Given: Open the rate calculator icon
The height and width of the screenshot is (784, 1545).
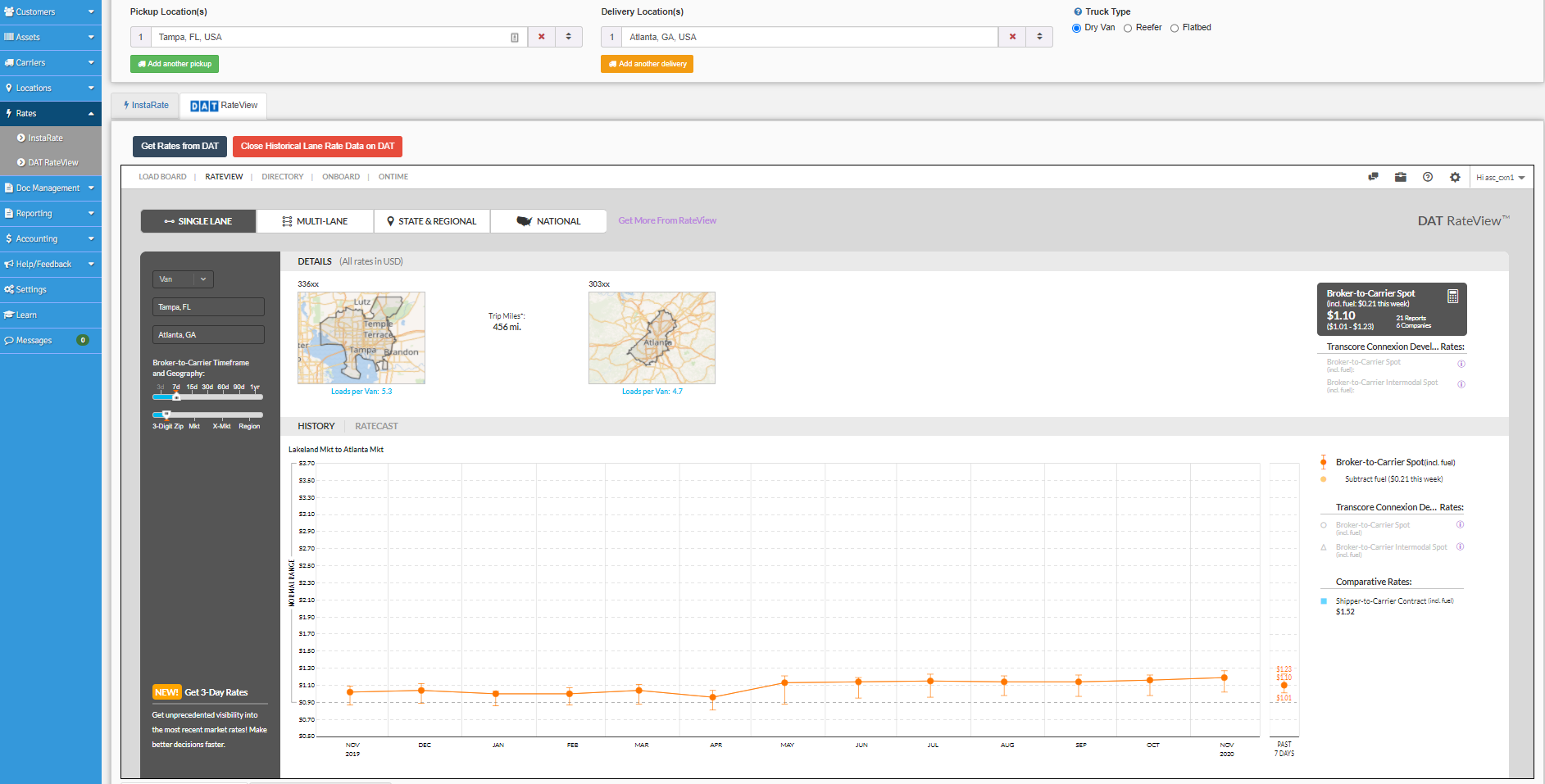Looking at the screenshot, I should [x=1452, y=297].
